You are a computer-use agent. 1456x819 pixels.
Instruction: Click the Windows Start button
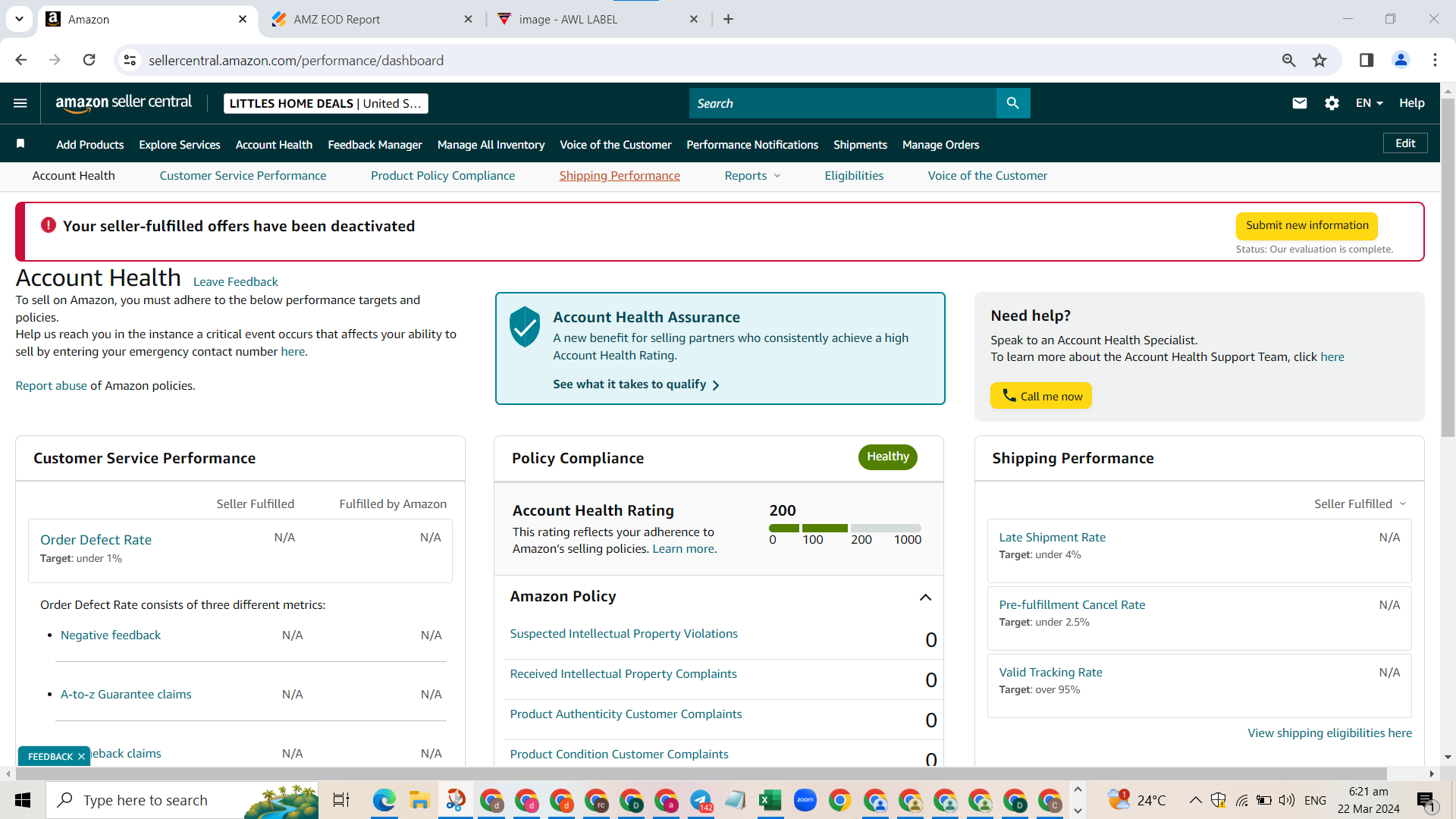(23, 800)
